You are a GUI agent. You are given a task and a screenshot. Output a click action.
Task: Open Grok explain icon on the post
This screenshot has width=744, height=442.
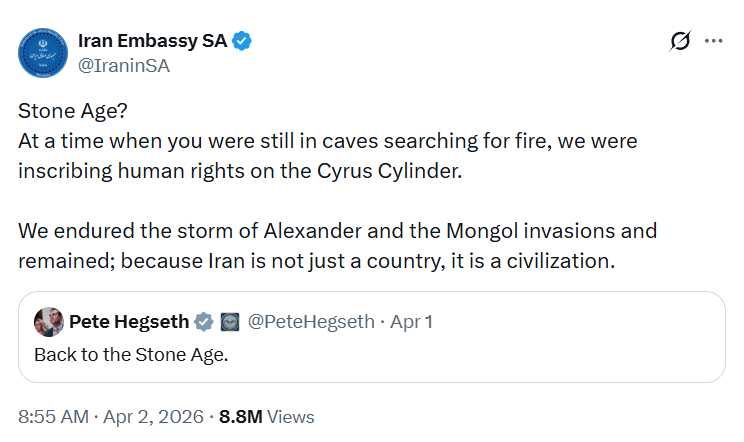680,42
